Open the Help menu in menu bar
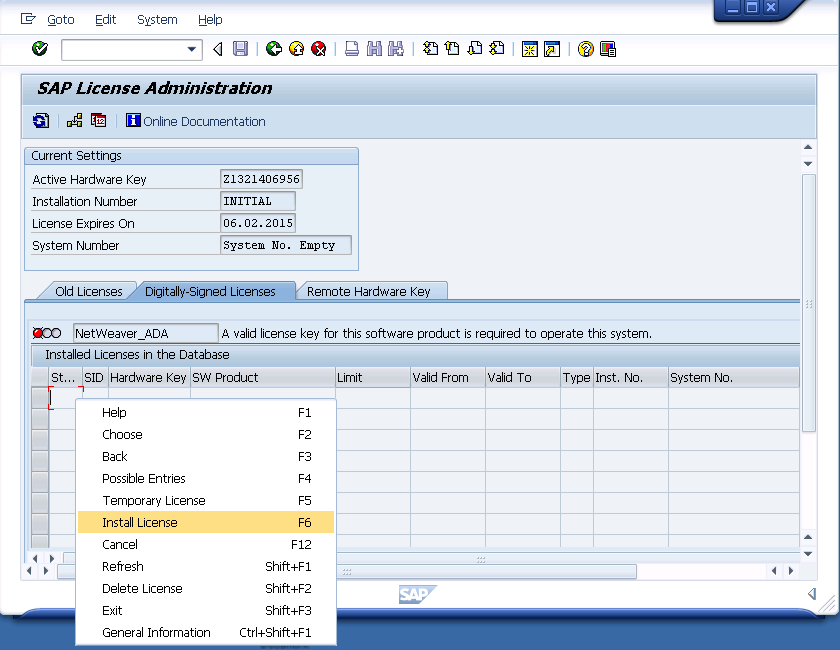840x650 pixels. pos(210,20)
